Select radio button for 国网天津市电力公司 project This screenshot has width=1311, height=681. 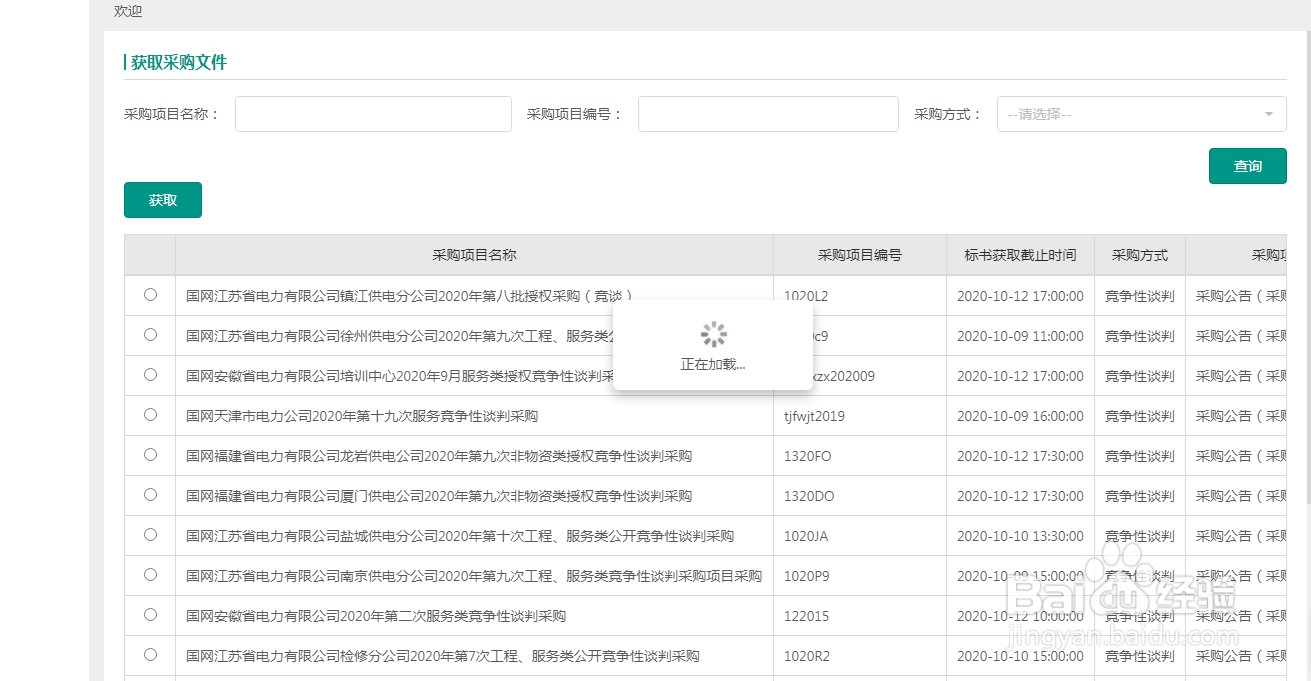[x=150, y=415]
